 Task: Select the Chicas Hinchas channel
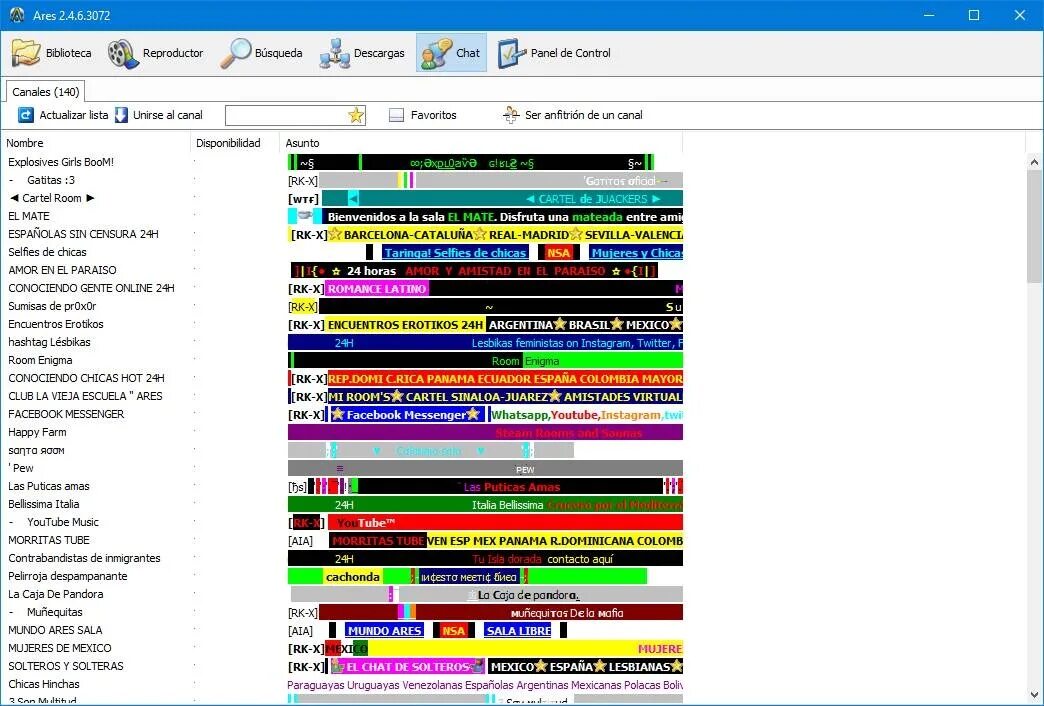(44, 683)
